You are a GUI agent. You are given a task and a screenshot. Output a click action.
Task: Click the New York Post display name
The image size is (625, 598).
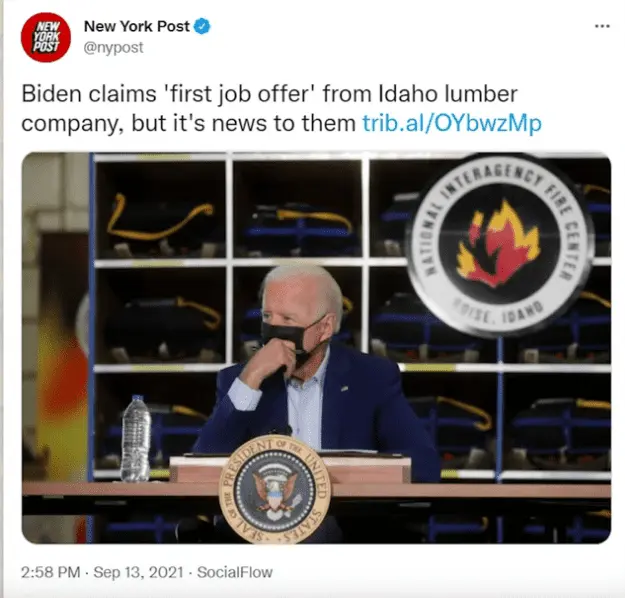136,26
